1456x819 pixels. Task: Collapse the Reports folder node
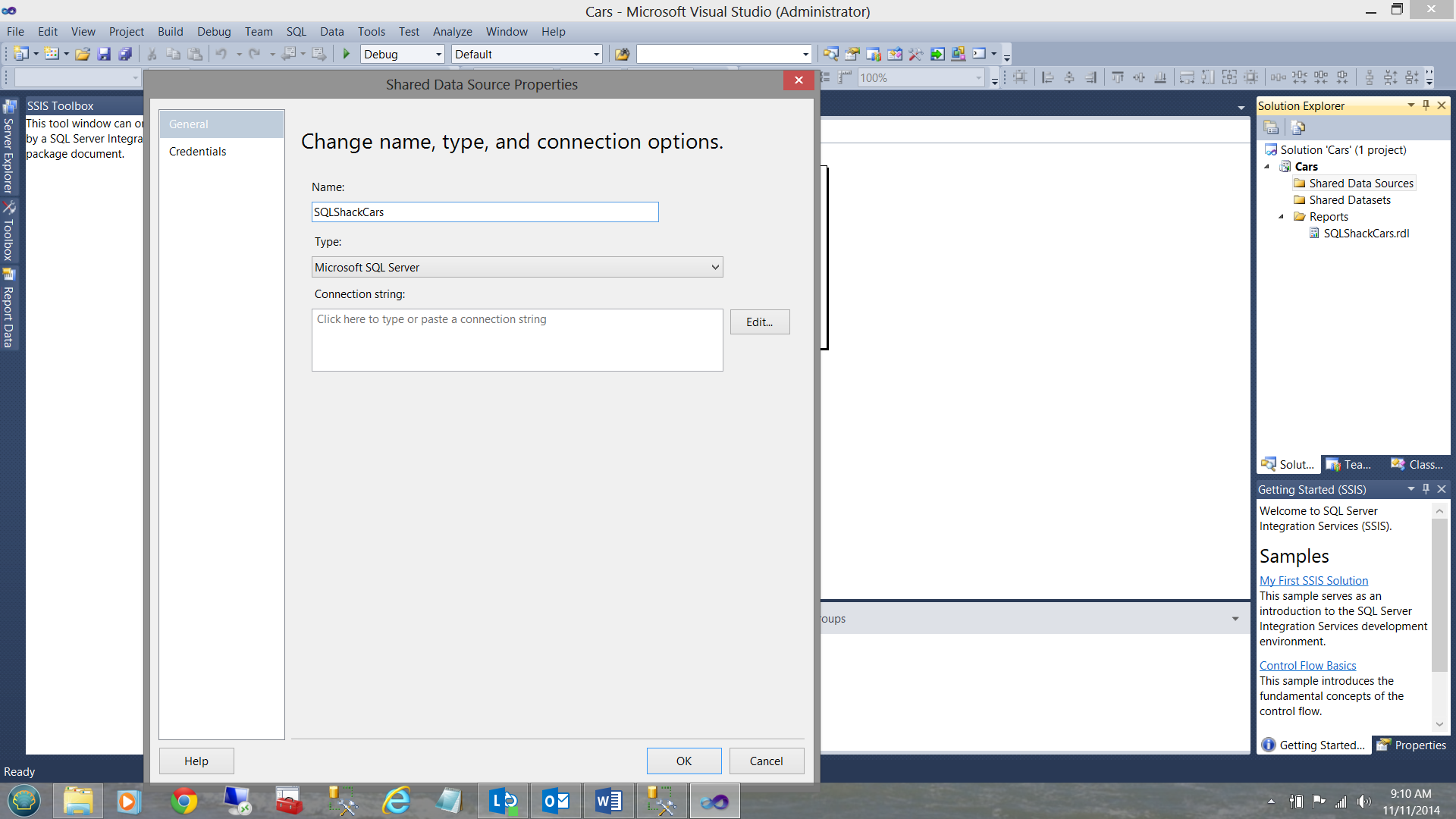1282,217
